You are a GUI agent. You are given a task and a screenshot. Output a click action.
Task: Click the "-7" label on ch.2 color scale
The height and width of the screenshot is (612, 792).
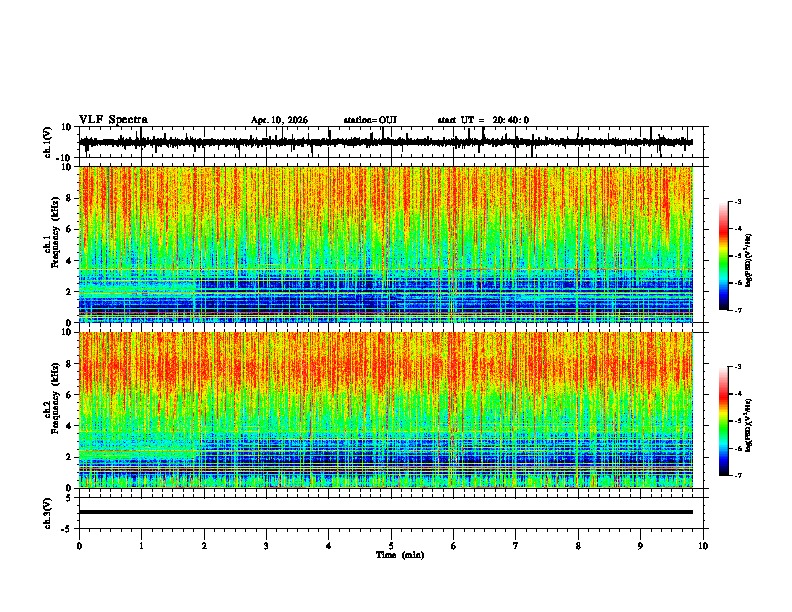click(x=737, y=475)
